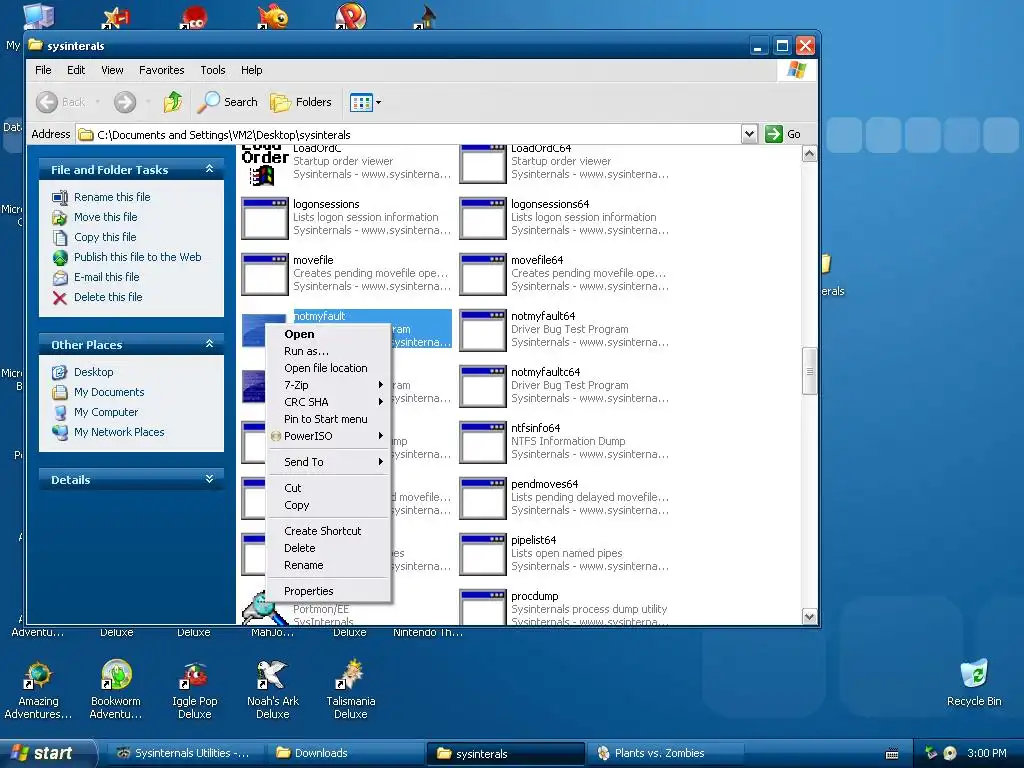Viewport: 1024px width, 768px height.
Task: Select the ntfsinfo64 file icon
Action: (x=483, y=443)
